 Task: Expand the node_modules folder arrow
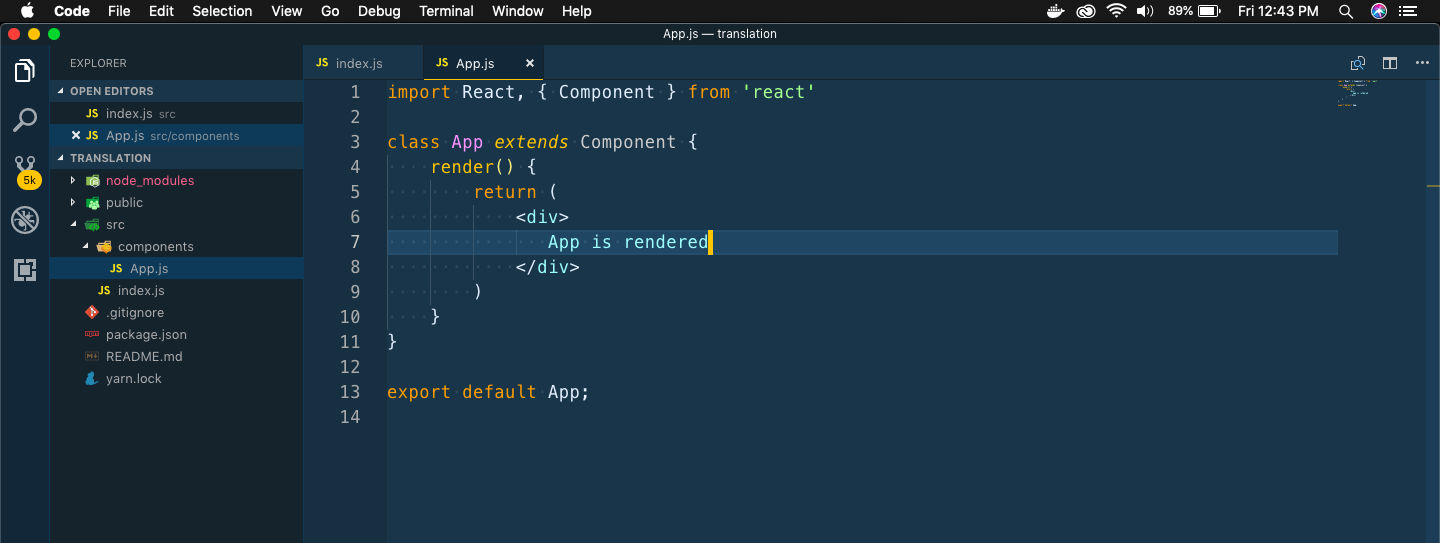click(x=73, y=181)
